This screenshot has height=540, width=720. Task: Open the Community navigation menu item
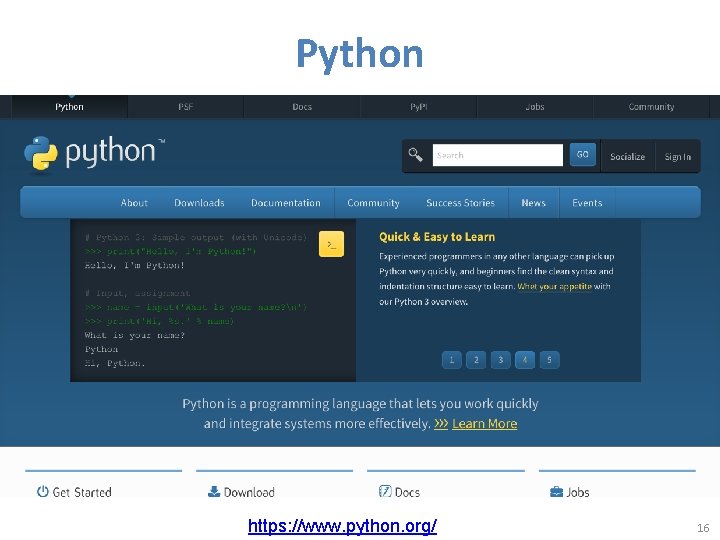pos(373,203)
